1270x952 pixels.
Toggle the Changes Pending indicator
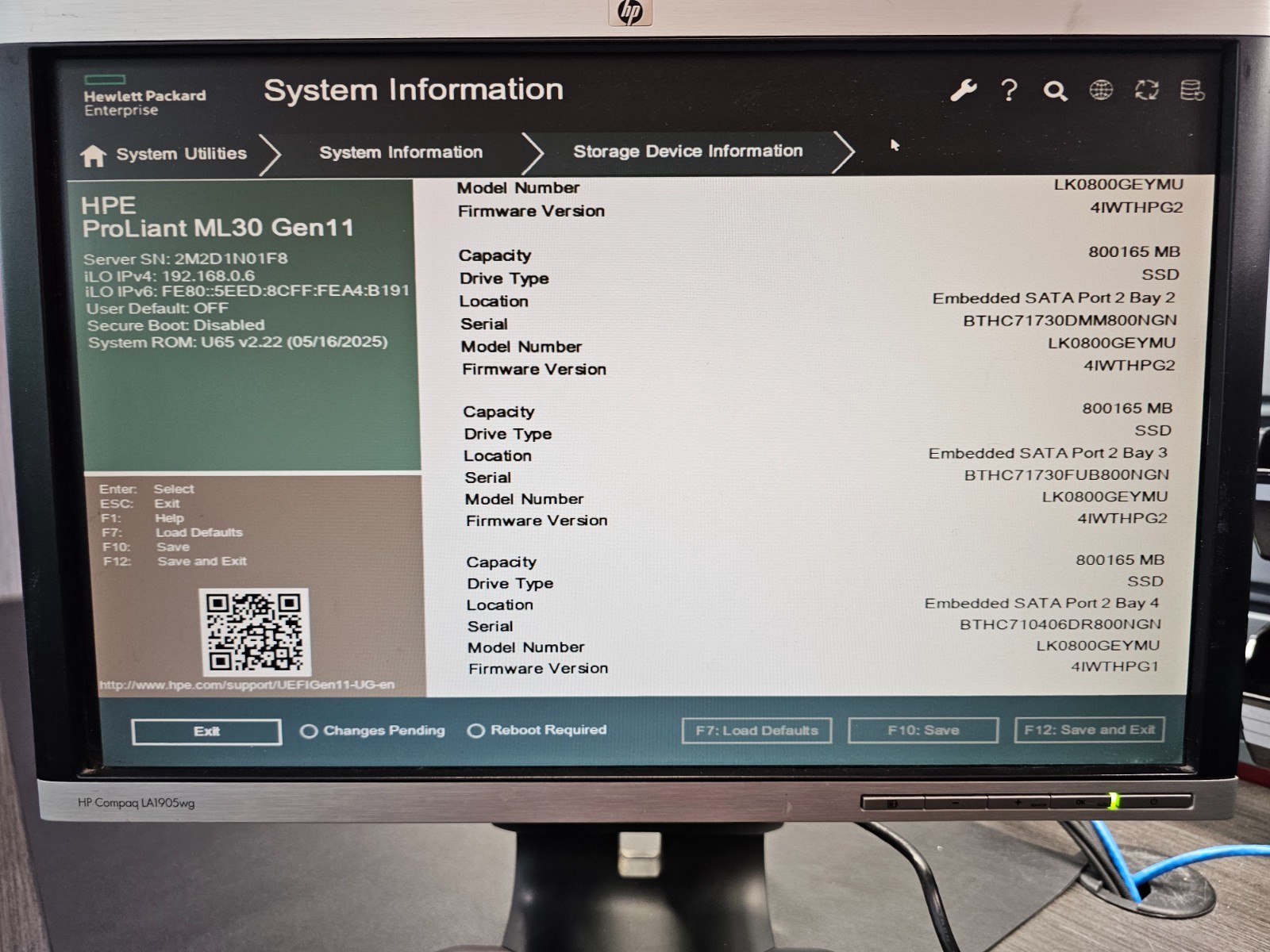click(309, 731)
